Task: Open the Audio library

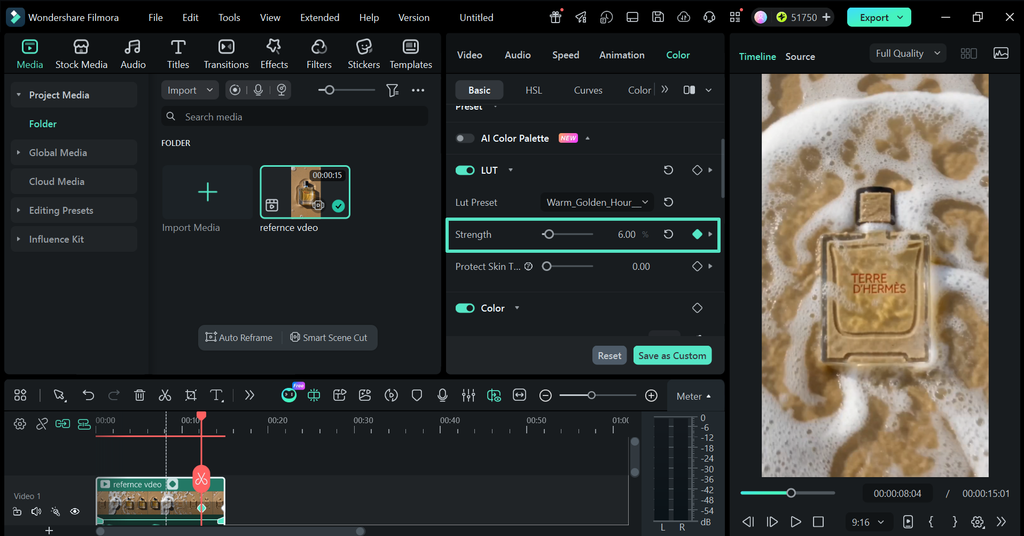Action: click(x=133, y=54)
